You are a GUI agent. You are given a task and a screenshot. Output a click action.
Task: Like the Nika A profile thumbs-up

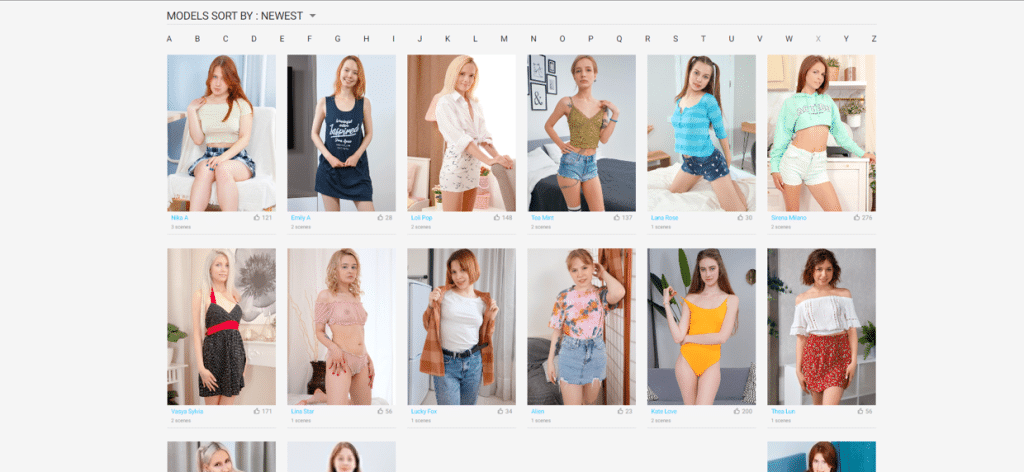pos(257,217)
